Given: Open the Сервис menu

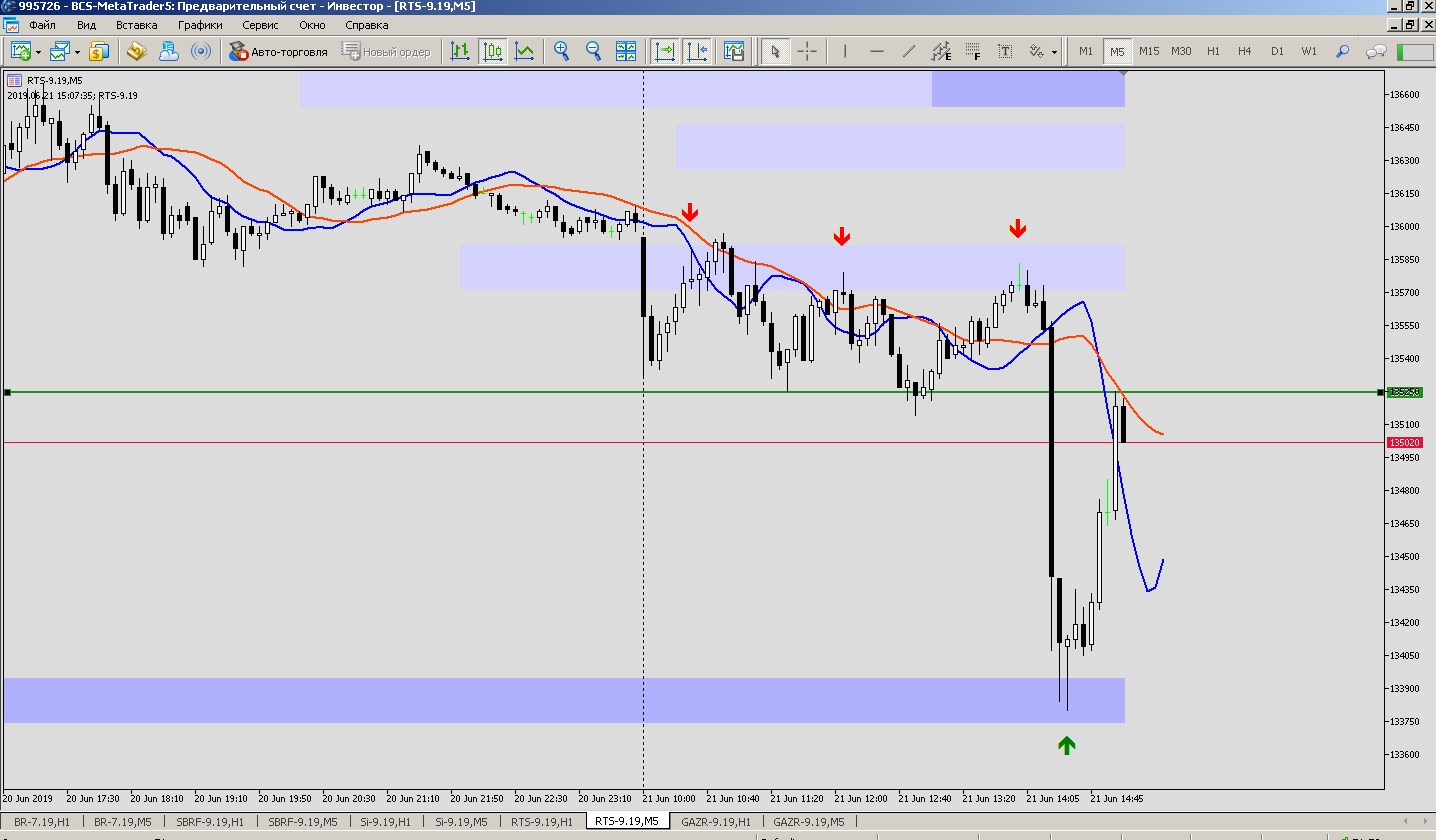Looking at the screenshot, I should coord(260,25).
